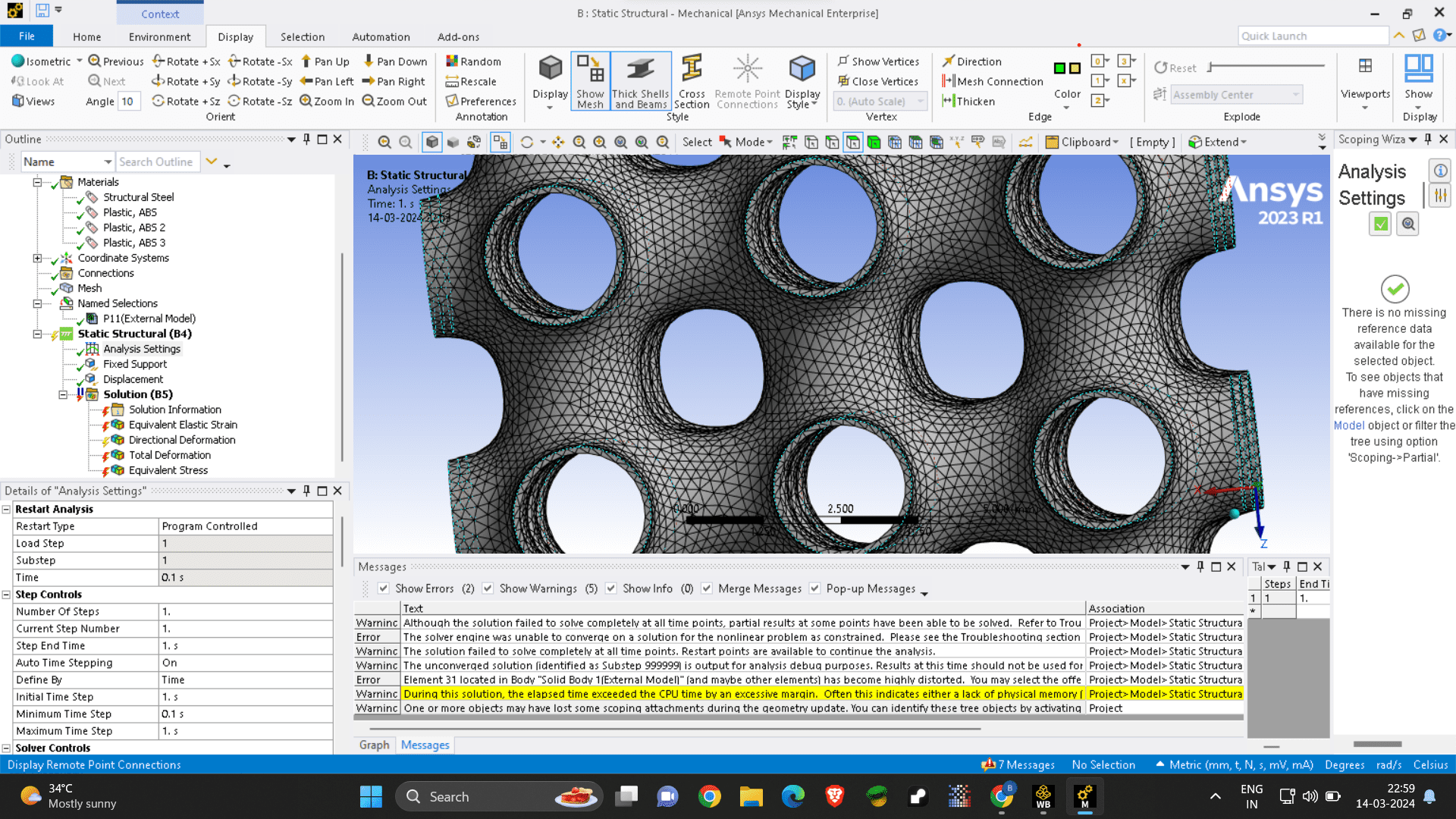The width and height of the screenshot is (1456, 819).
Task: Disable the Merge Messages checkbox
Action: point(707,588)
